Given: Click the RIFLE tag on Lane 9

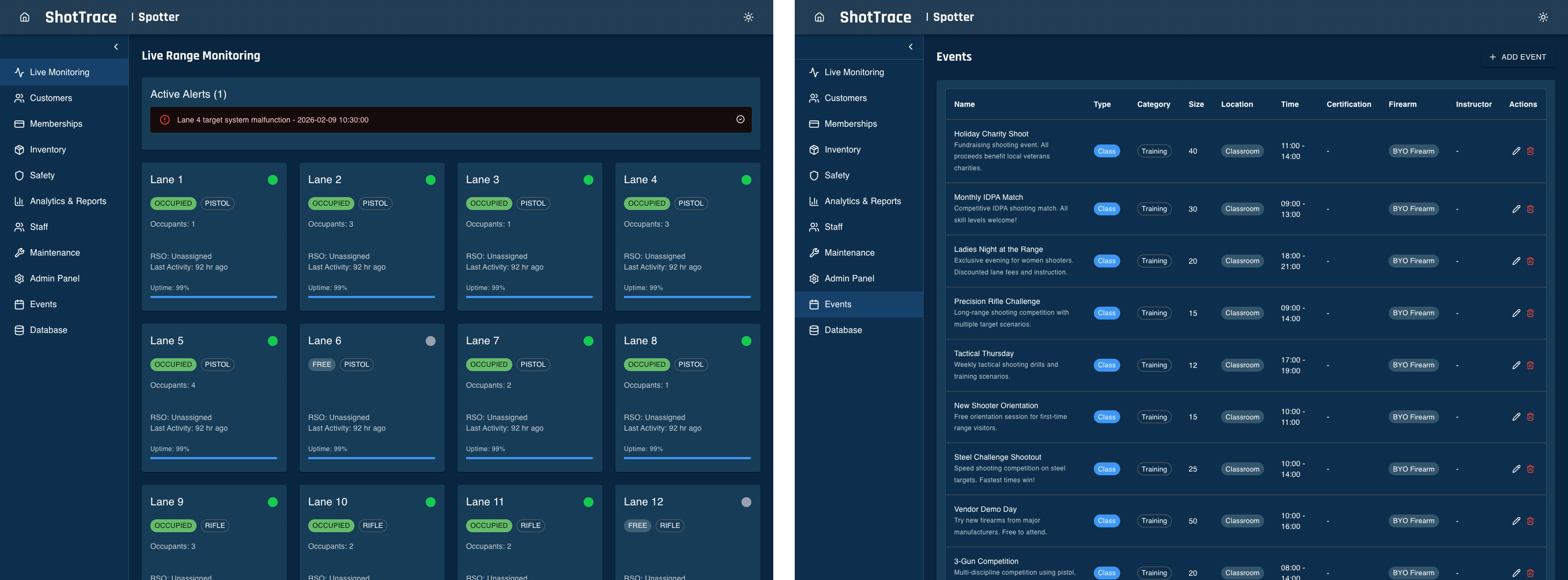Looking at the screenshot, I should [215, 525].
